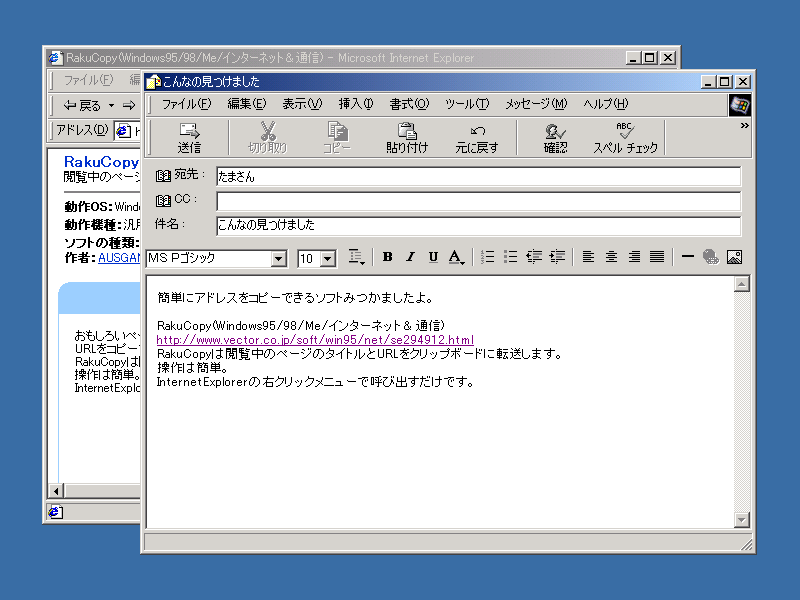This screenshot has width=800, height=600.
Task: Click the Internet Explorer scroll left arrow
Action: click(56, 491)
